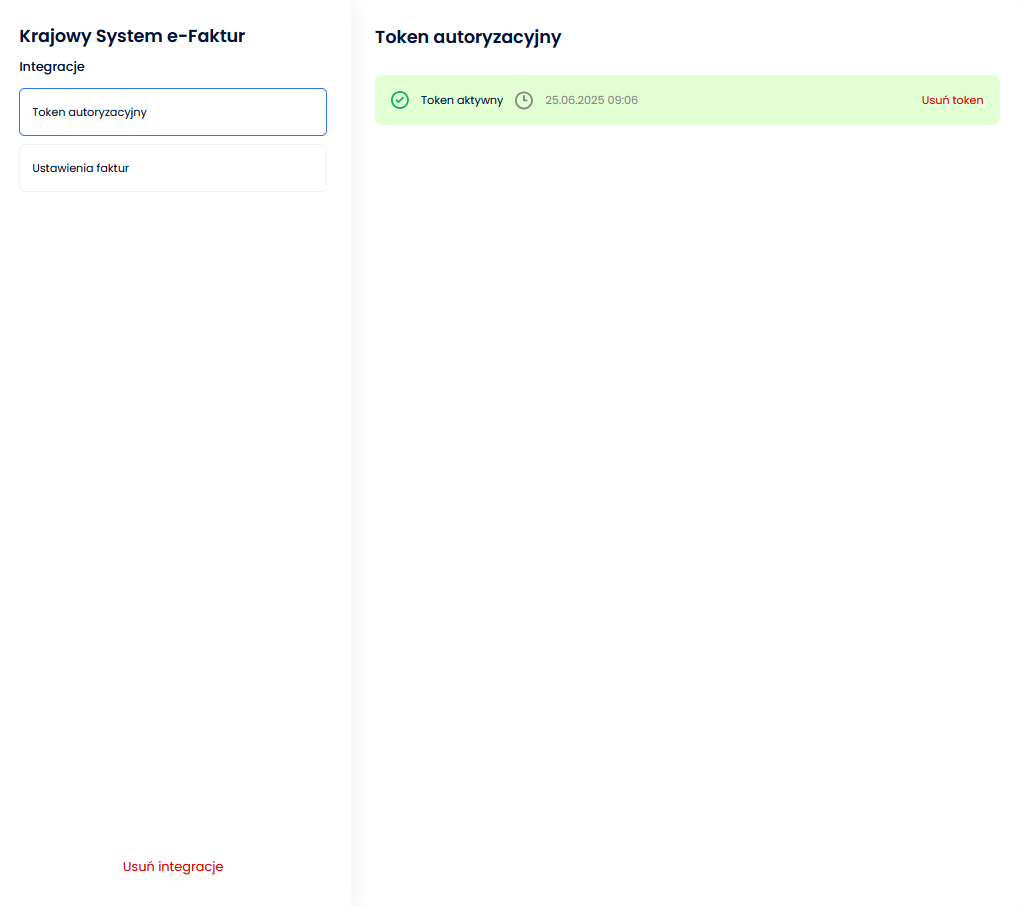Image resolution: width=1023 pixels, height=907 pixels.
Task: Click the Integracje subheading
Action: (52, 67)
